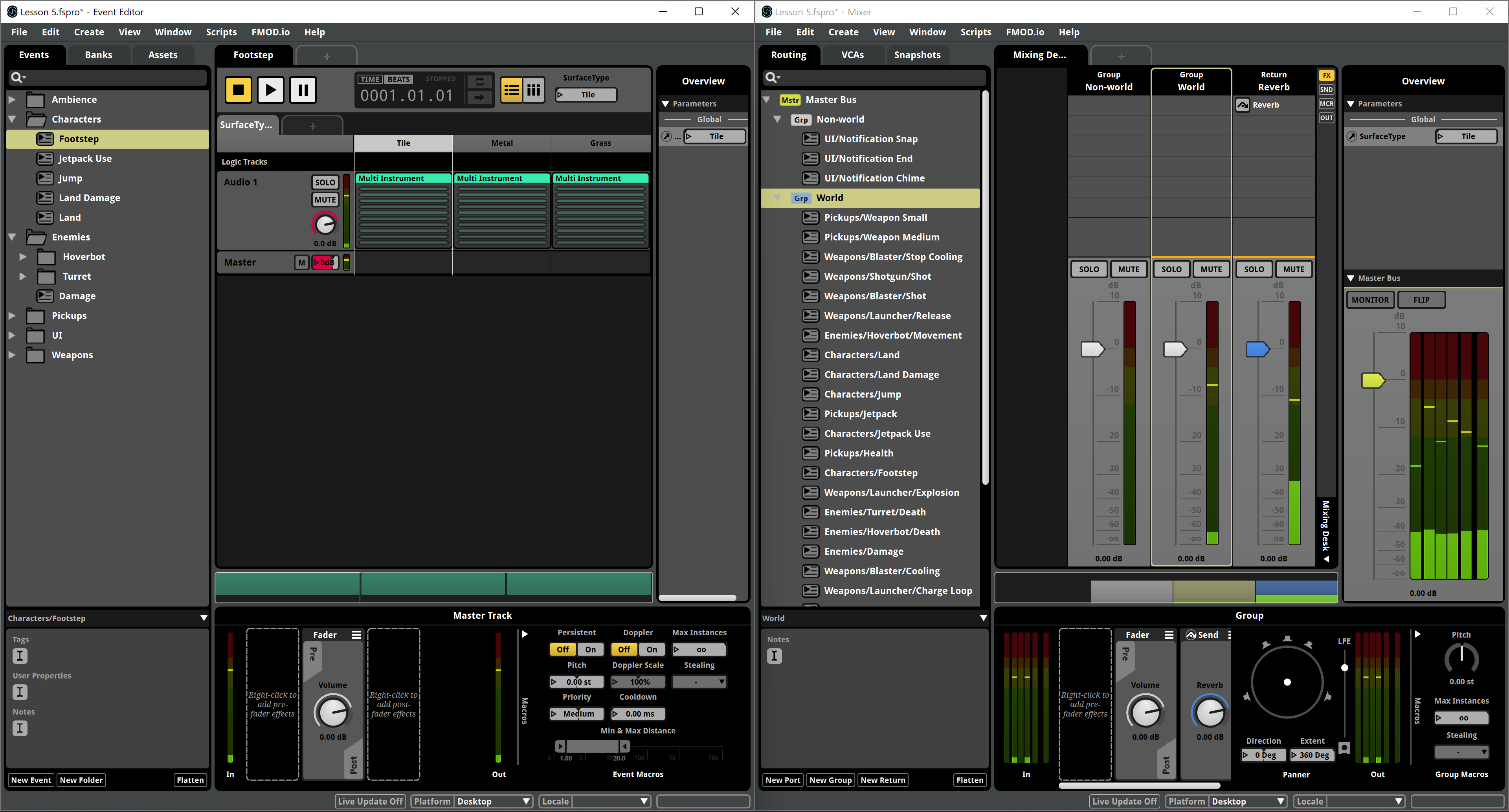Open the Assets tab
The height and width of the screenshot is (812, 1509).
click(163, 55)
